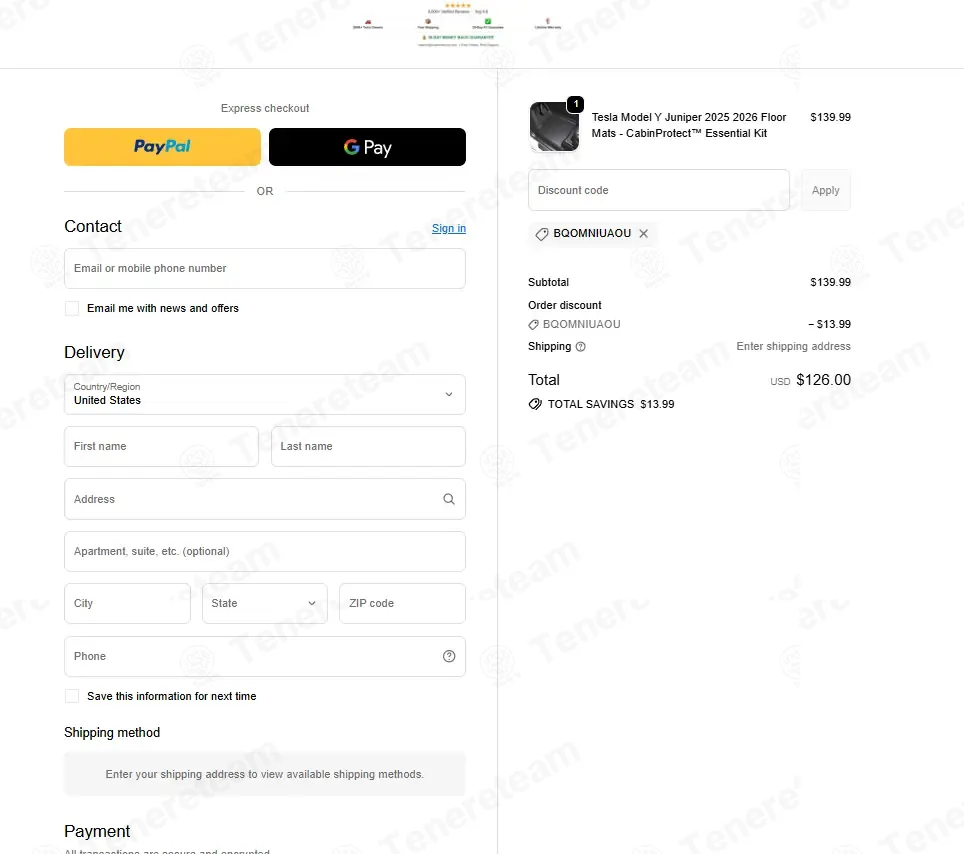Viewport: 964px width, 854px height.
Task: Click the order discount tag icon
Action: [533, 325]
